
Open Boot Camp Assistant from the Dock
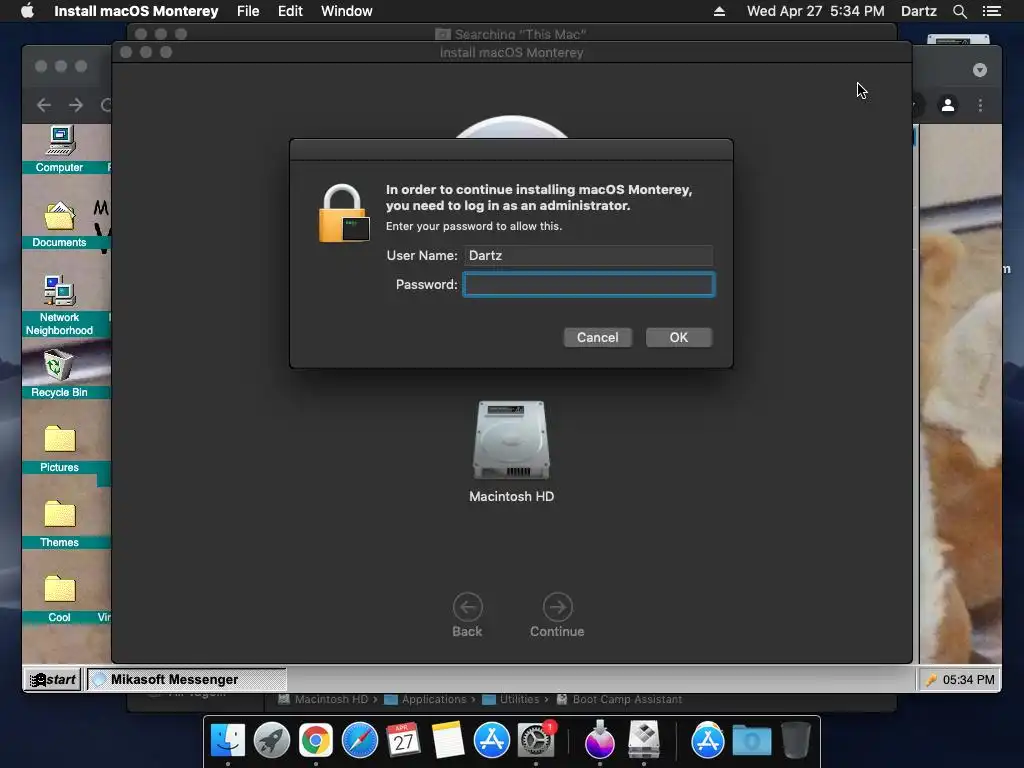(x=644, y=740)
